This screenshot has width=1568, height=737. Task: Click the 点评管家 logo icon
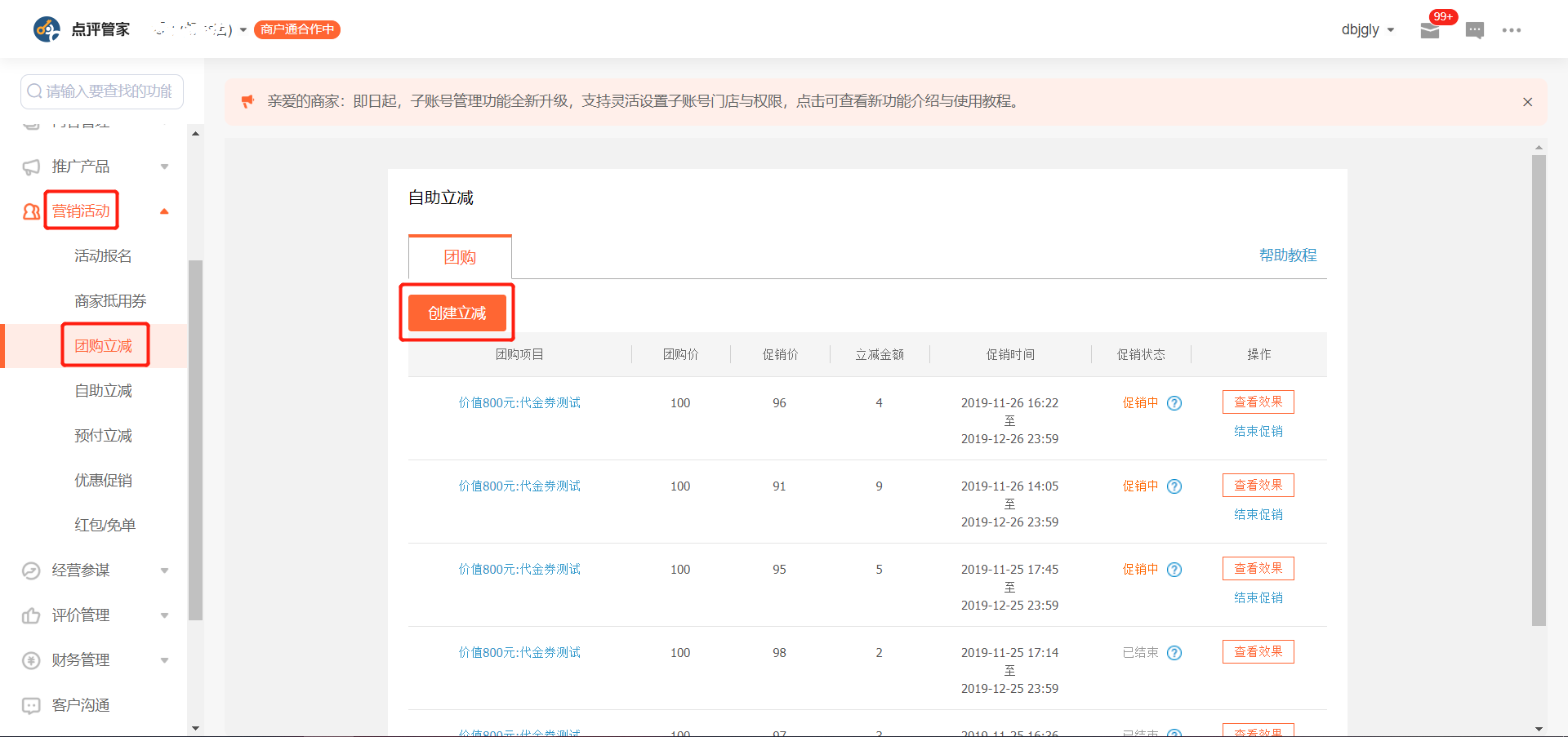coord(47,29)
